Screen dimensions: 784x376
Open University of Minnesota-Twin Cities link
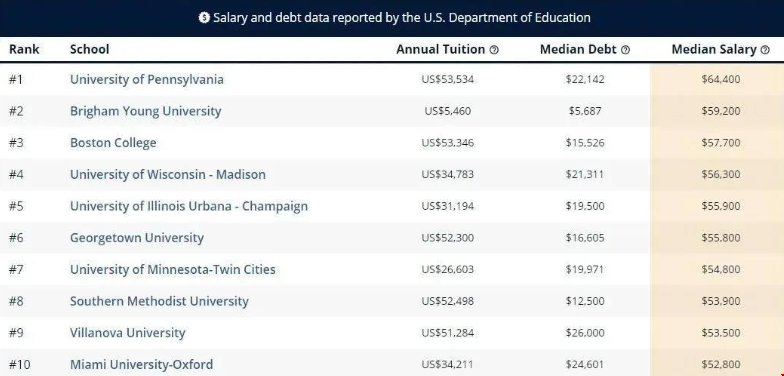172,270
